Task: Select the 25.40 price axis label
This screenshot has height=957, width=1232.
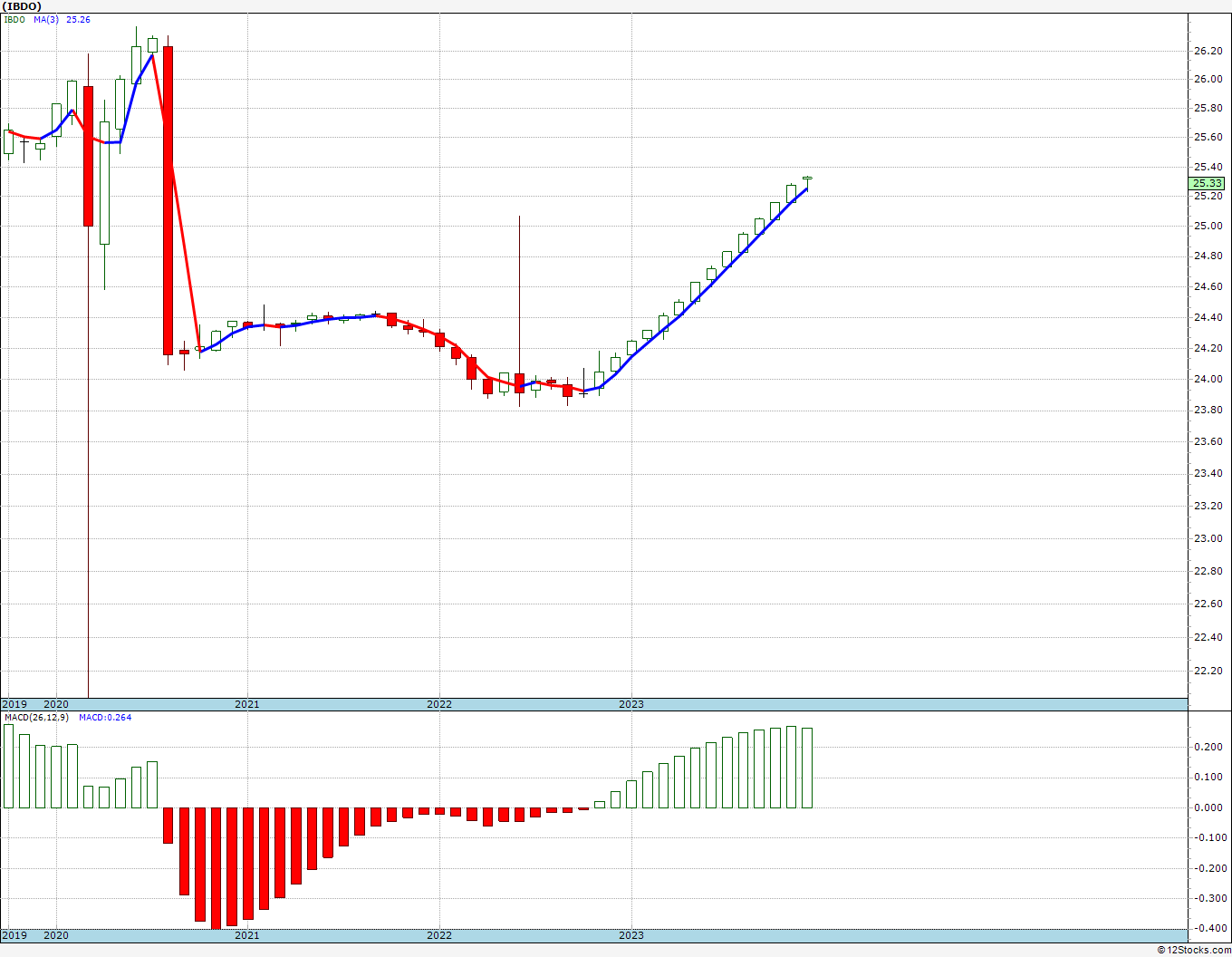Action: pos(1208,167)
